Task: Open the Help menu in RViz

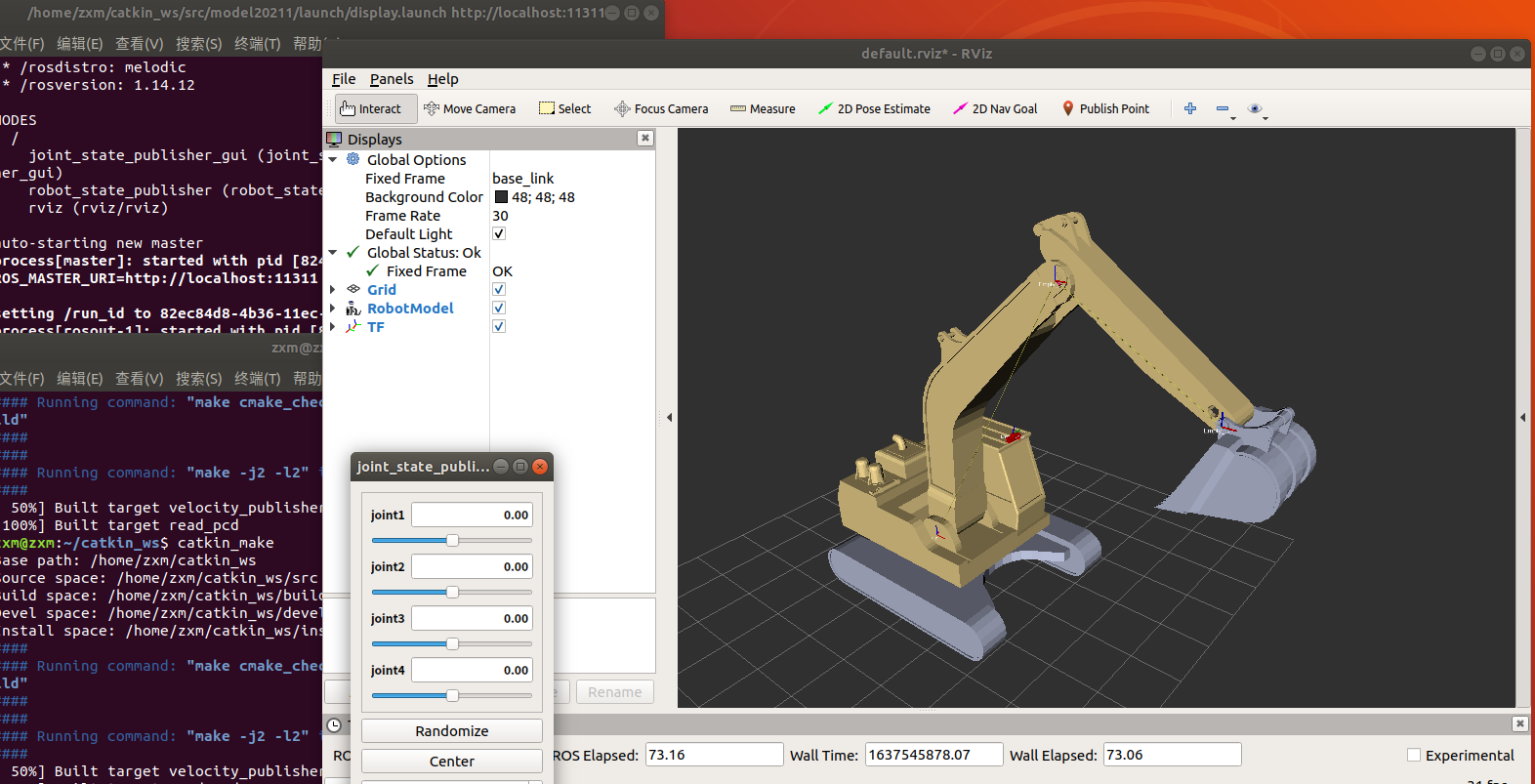Action: [x=442, y=79]
